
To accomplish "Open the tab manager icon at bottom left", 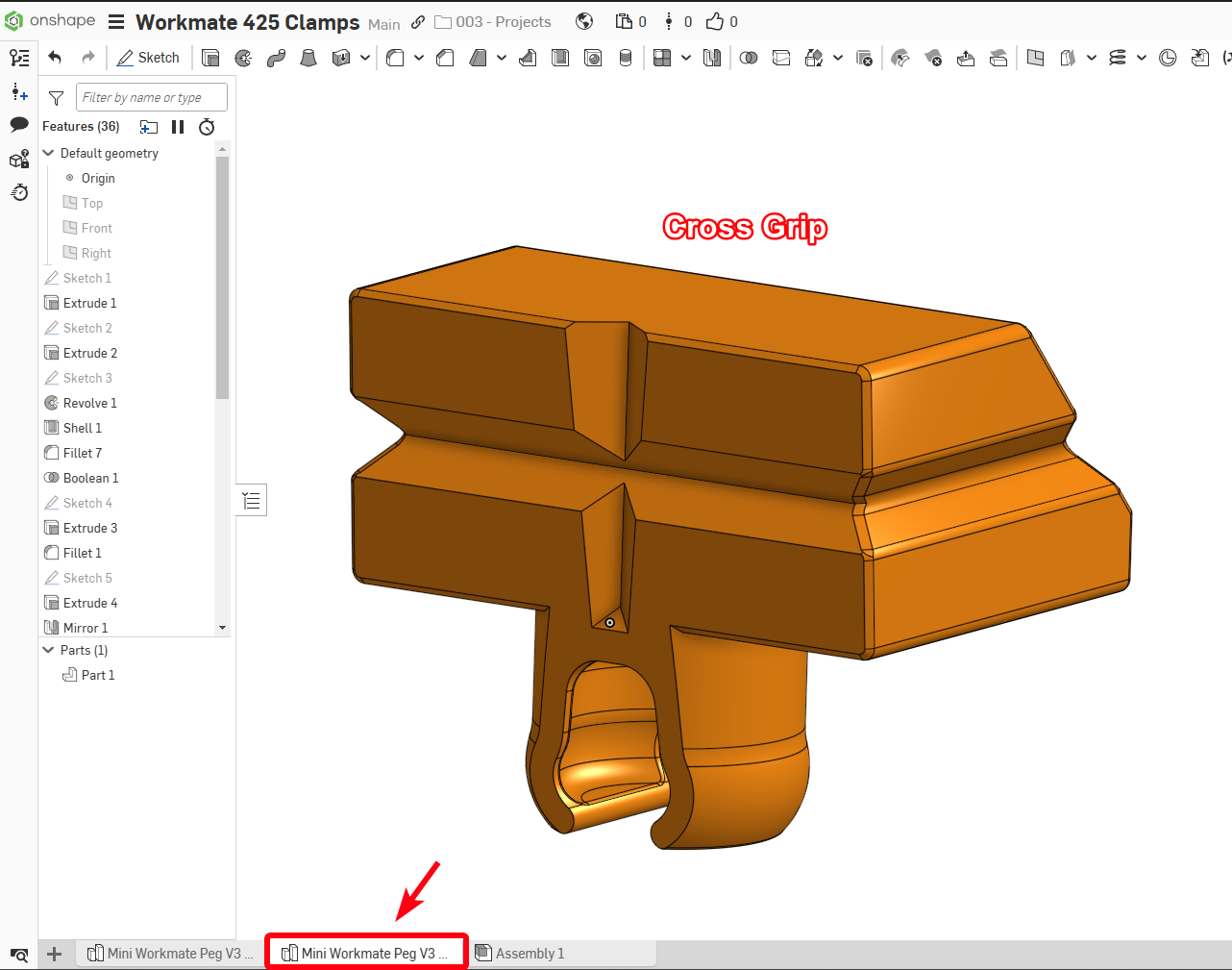I will click(19, 955).
